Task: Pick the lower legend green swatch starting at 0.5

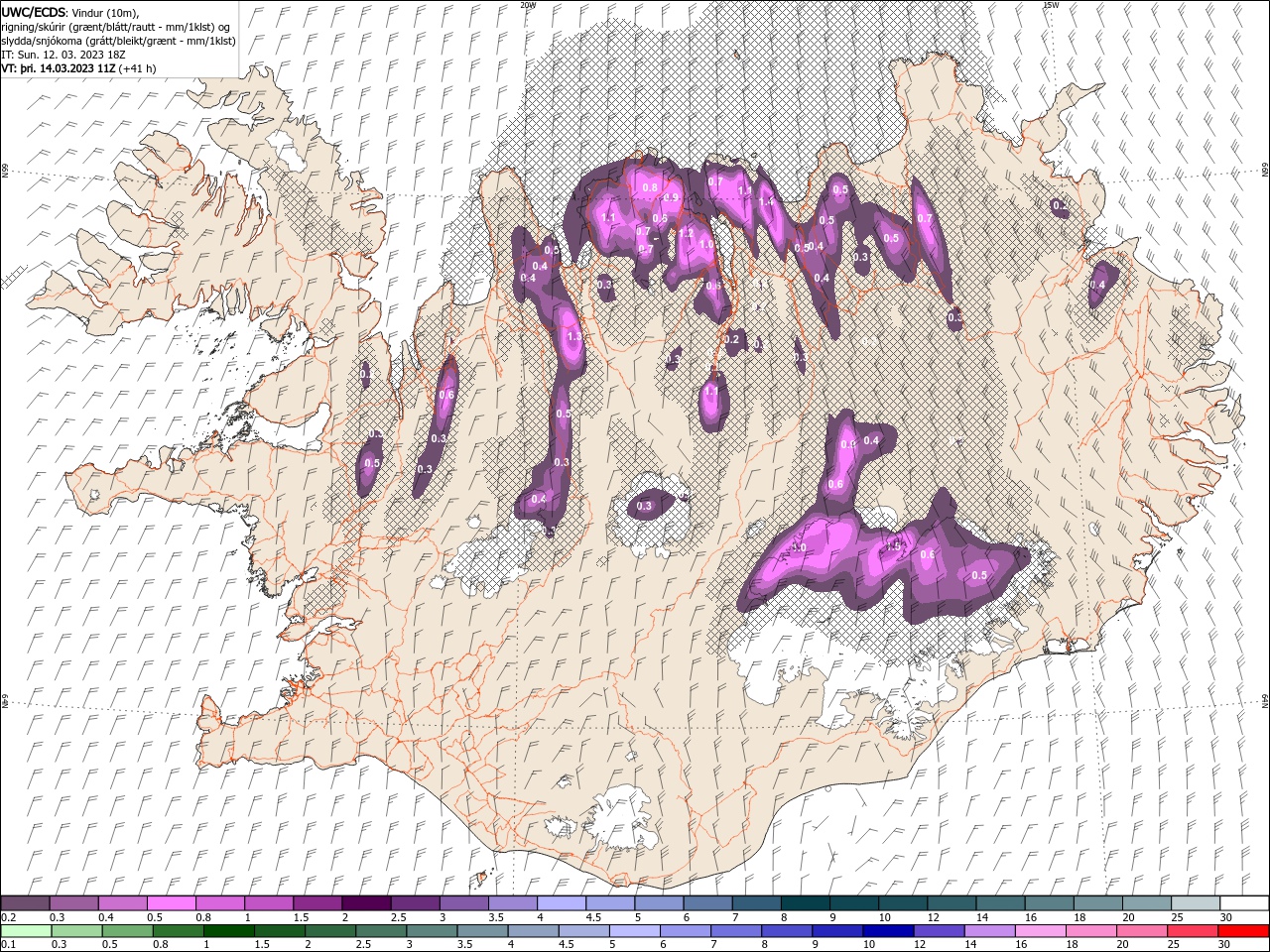Action: click(x=126, y=931)
